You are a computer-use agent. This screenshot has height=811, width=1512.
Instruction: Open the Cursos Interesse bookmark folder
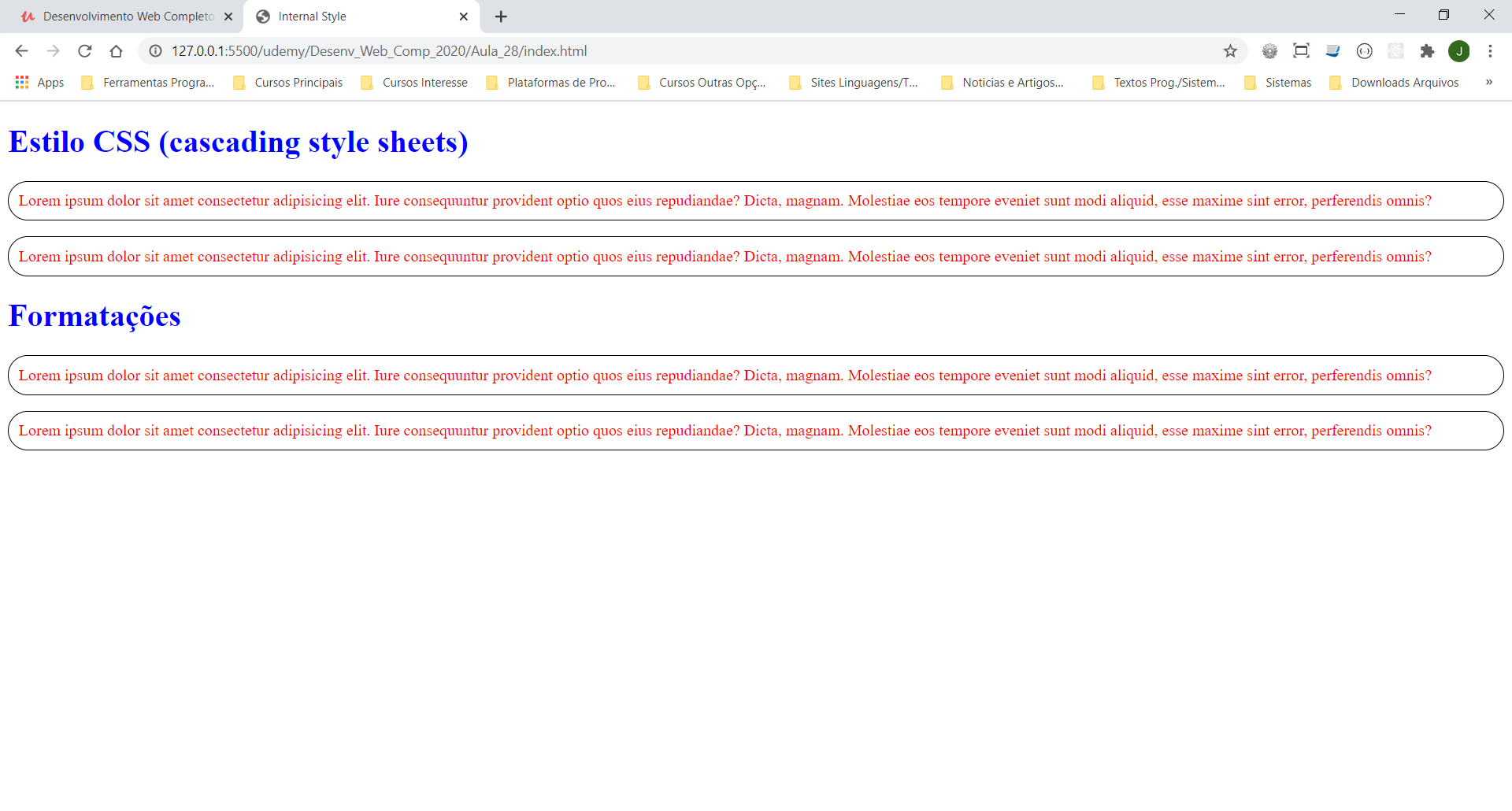click(x=414, y=83)
